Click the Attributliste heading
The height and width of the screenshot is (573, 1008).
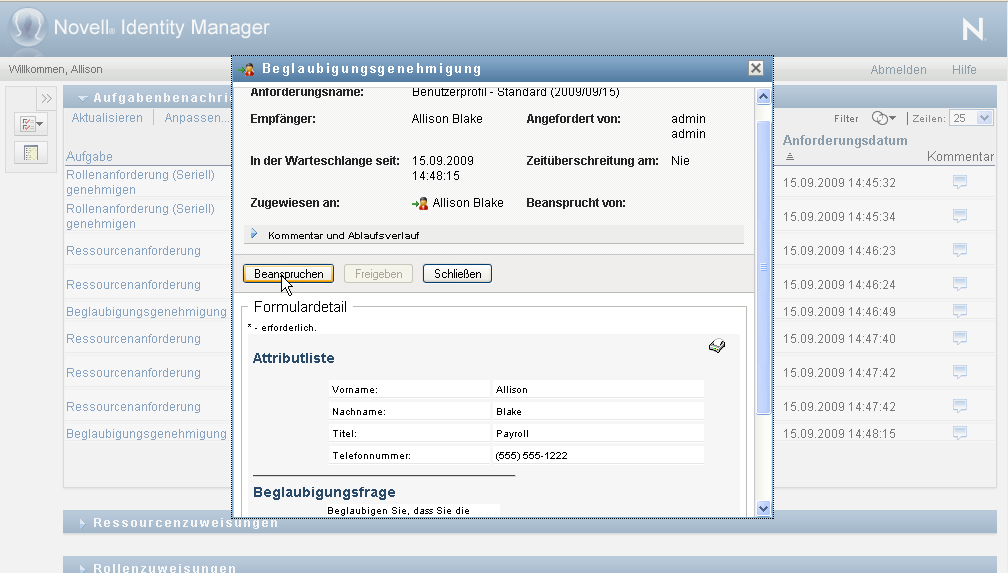(x=293, y=358)
